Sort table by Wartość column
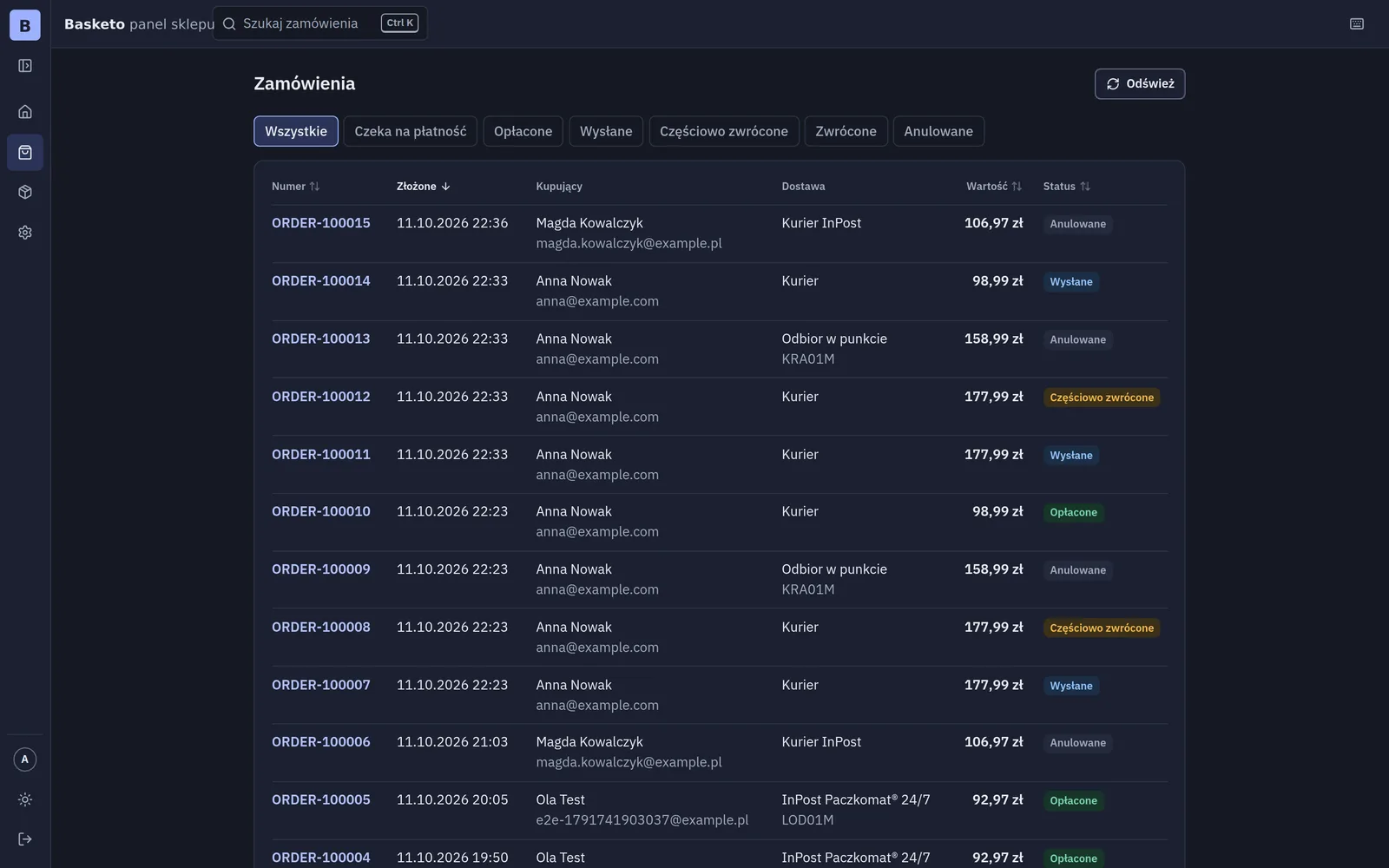Viewport: 1389px width, 868px height. 994,187
